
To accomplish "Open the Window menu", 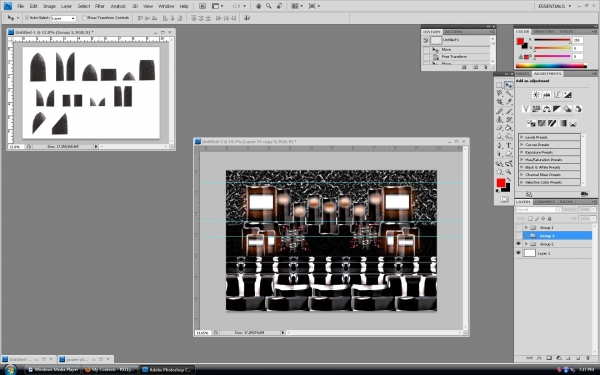I will coord(166,6).
